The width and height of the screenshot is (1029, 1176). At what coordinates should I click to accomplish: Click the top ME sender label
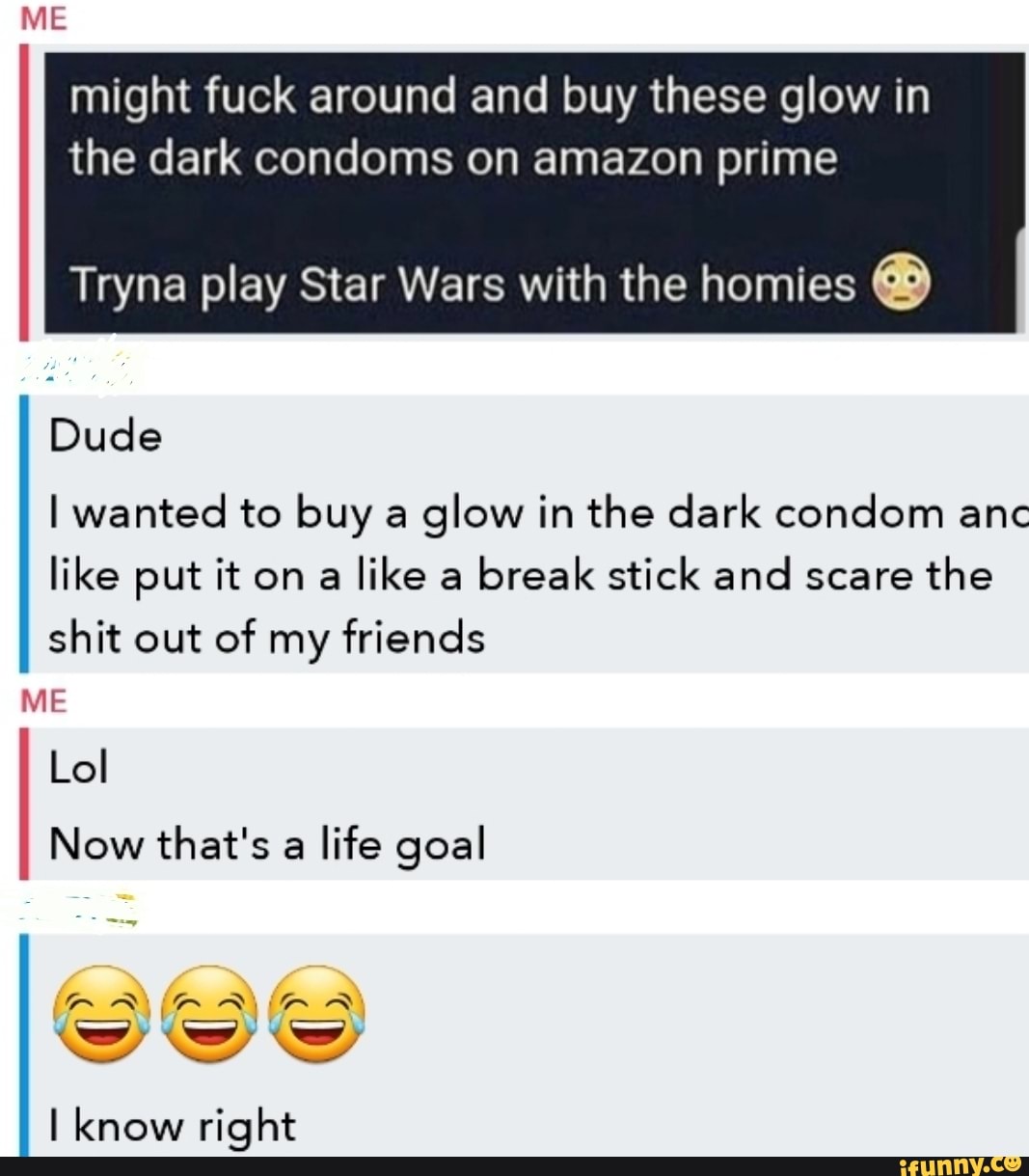[44, 19]
